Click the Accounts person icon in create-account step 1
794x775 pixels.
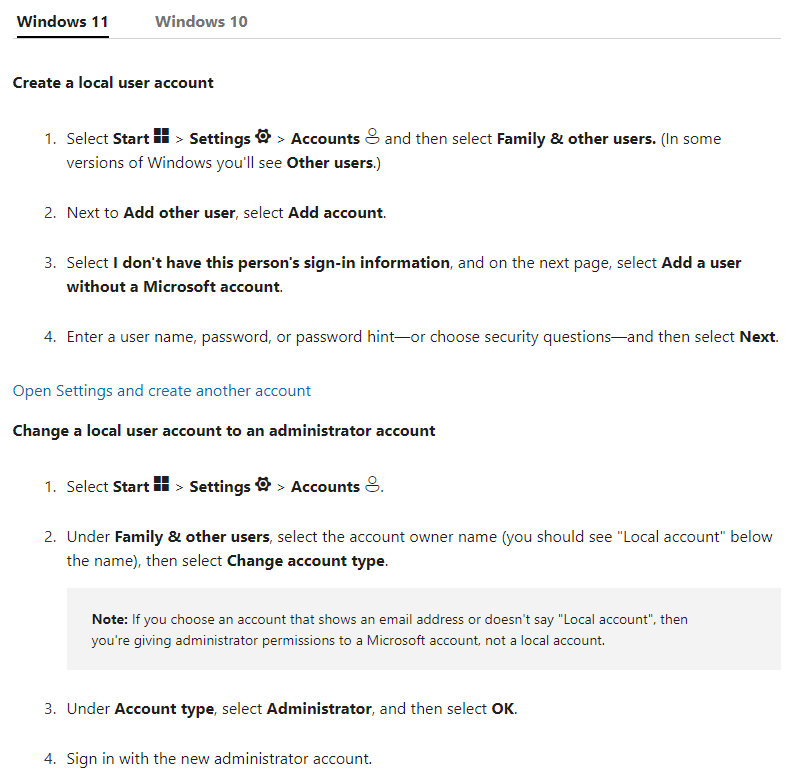coord(372,136)
